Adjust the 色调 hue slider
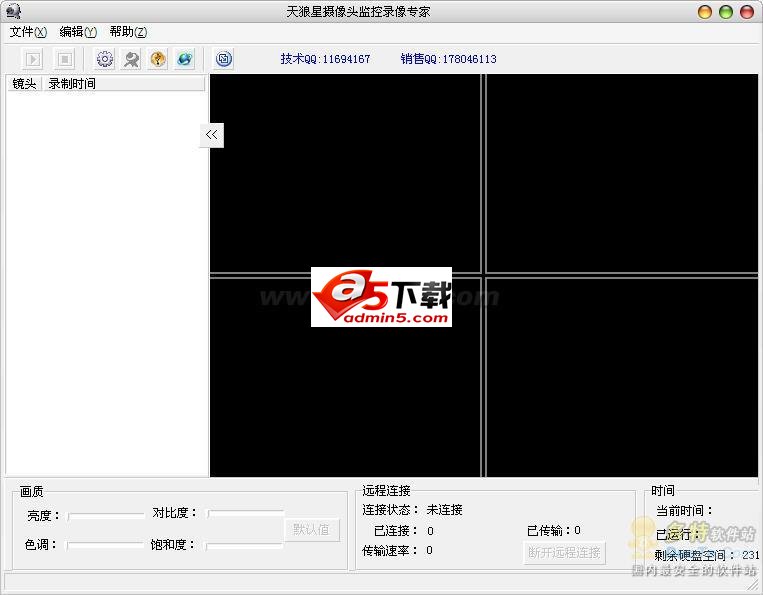Viewport: 763px width, 595px height. pyautogui.click(x=105, y=545)
